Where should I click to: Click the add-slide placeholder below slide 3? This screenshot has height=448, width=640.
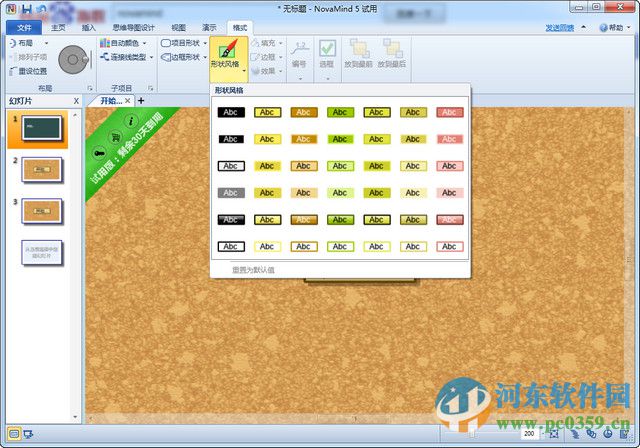[x=42, y=253]
